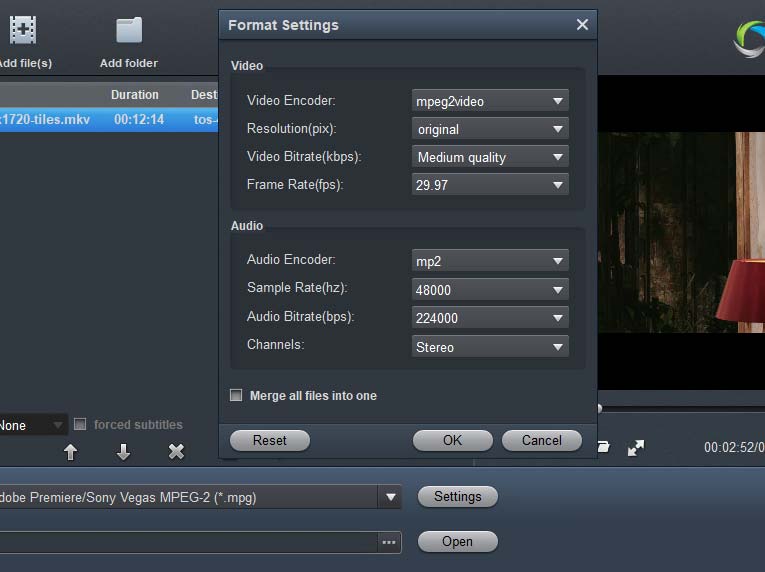Click the snapshot folder icon near preview

coord(604,447)
